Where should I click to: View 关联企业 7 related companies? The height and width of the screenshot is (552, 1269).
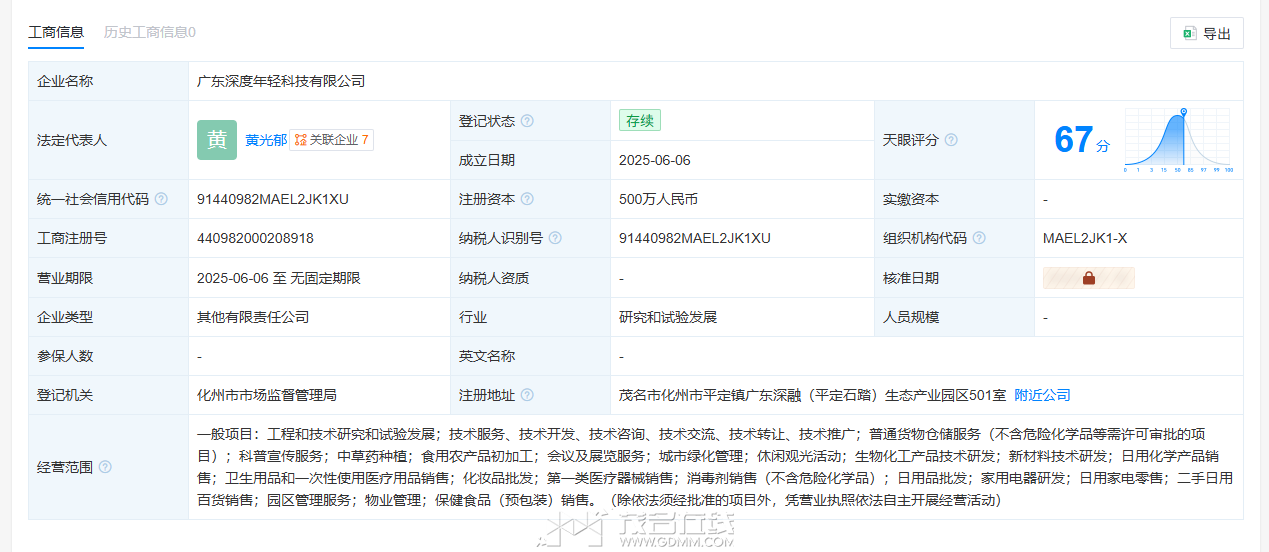tap(332, 140)
